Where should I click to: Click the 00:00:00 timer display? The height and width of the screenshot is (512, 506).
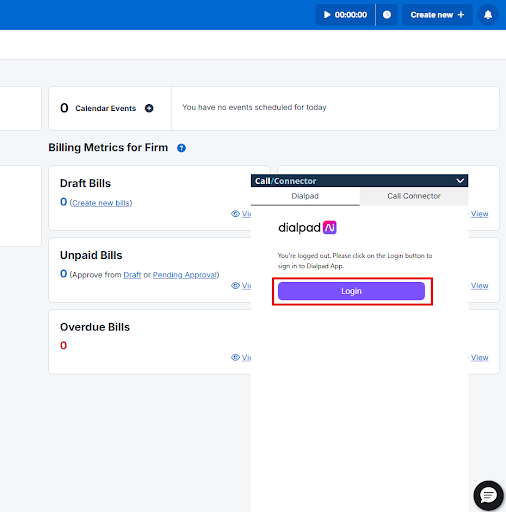[x=351, y=15]
